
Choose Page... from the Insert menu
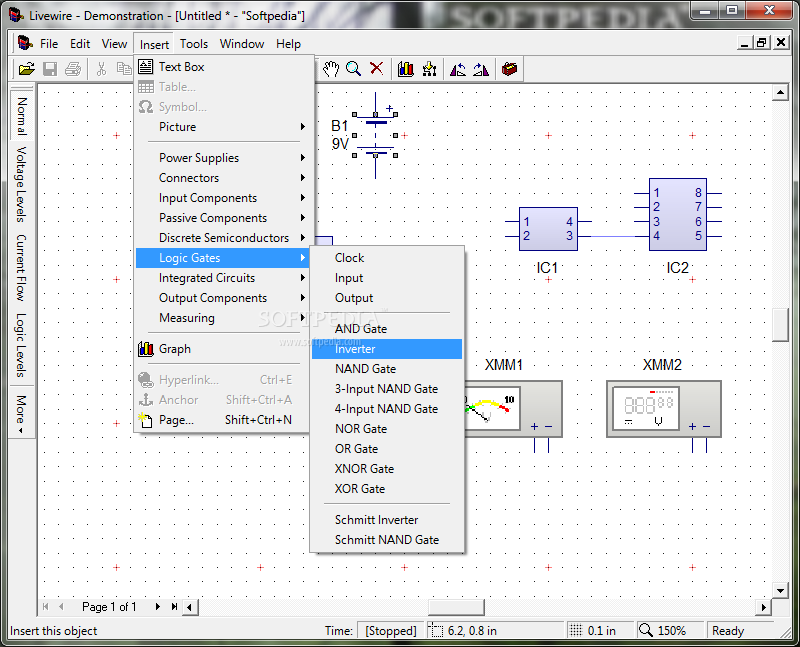pyautogui.click(x=224, y=420)
